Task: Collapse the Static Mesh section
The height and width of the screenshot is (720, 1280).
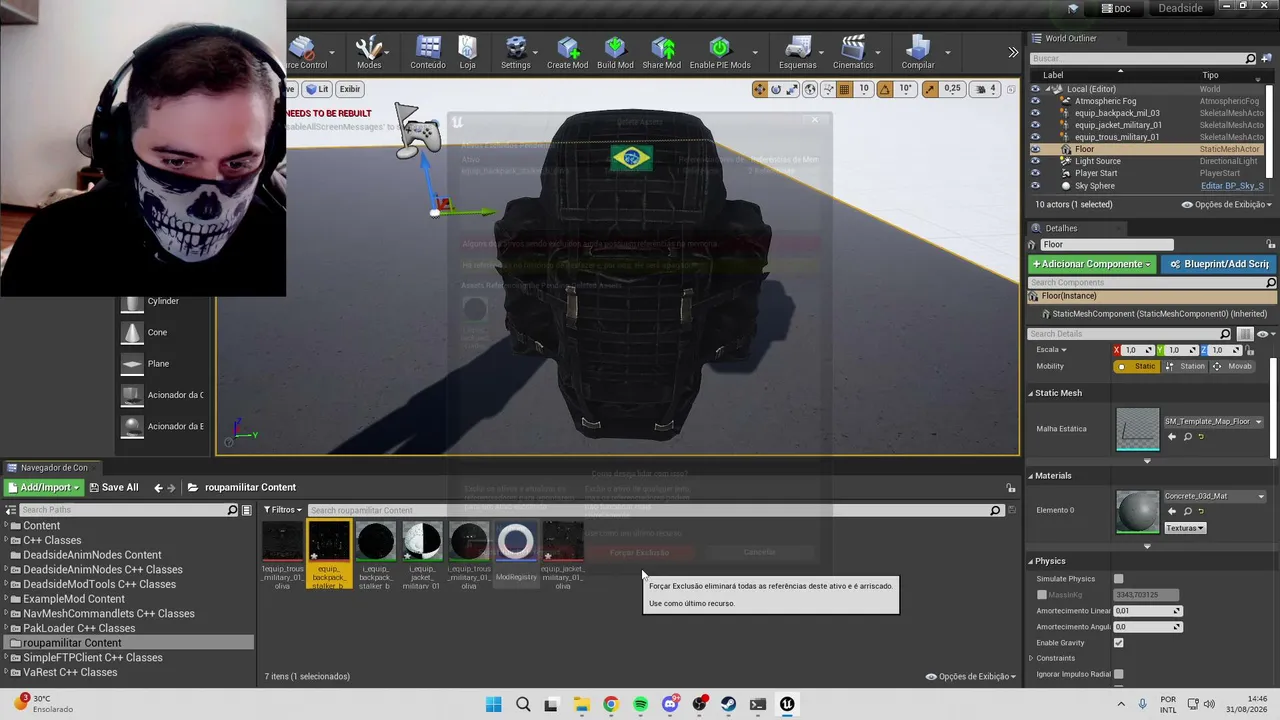Action: pos(1031,393)
